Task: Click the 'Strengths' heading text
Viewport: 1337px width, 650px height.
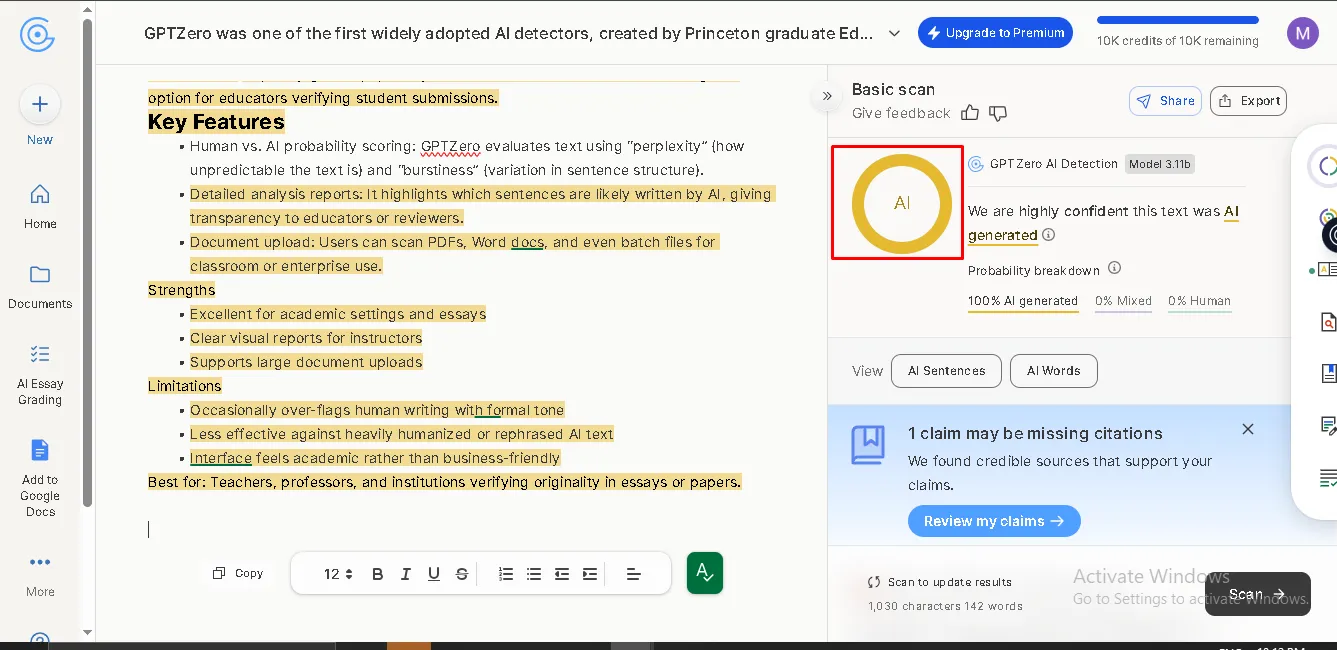Action: point(181,290)
